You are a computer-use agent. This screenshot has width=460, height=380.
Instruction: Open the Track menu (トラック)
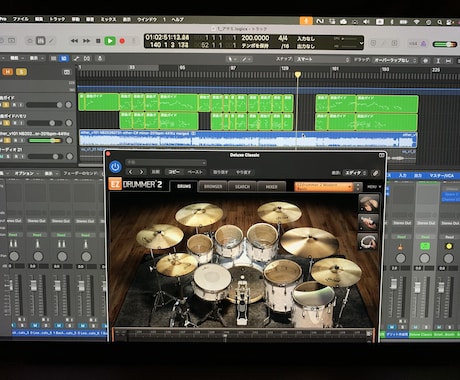pyautogui.click(x=57, y=19)
